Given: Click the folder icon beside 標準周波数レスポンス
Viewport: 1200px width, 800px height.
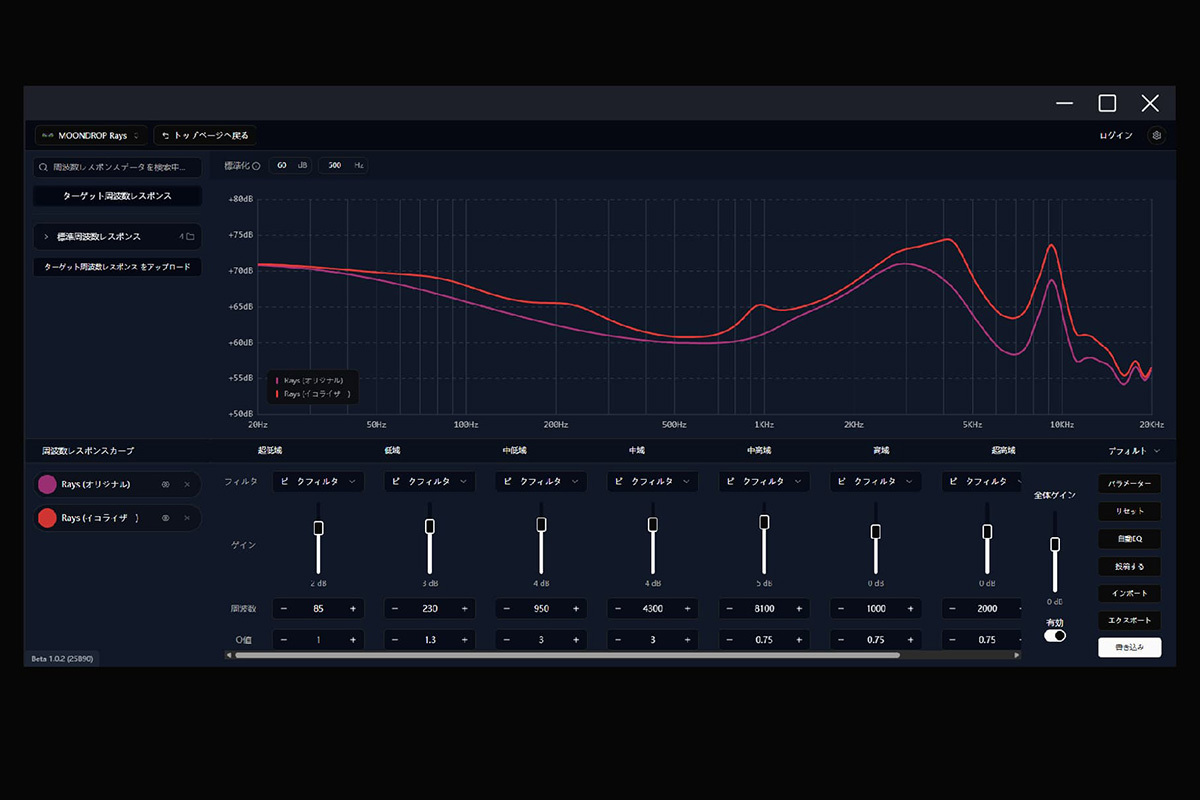Looking at the screenshot, I should 190,237.
